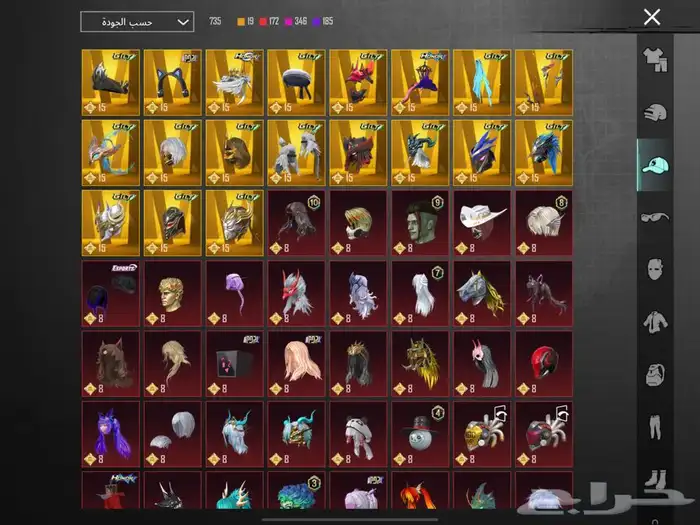Select the gold spider-leg helmet item
This screenshot has width=700, height=525.
tap(482, 434)
